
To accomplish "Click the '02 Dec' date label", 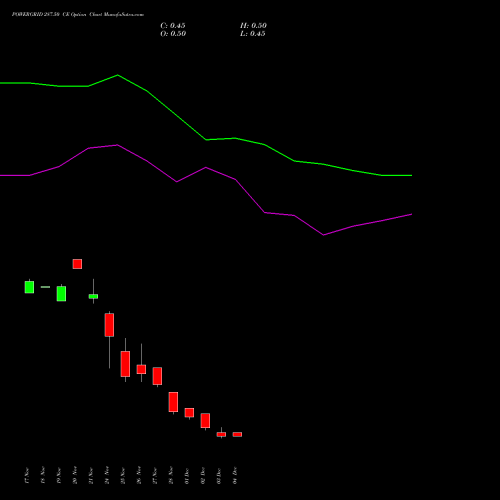I will click(203, 476).
